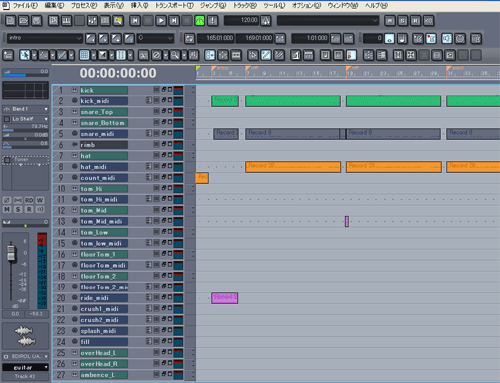Click the Stop transport button
The height and width of the screenshot is (383, 500).
click(x=148, y=21)
